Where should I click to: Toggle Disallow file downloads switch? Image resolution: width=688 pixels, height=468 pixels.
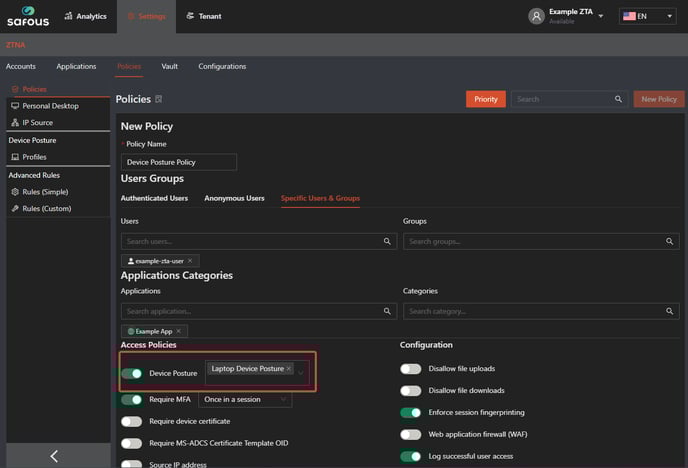point(411,391)
